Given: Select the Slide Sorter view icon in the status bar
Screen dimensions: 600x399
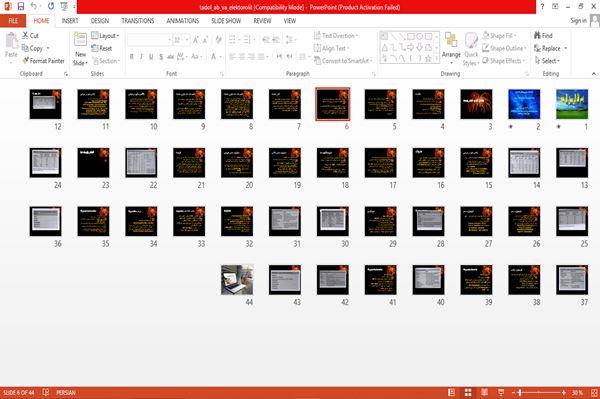Looking at the screenshot, I should (468, 392).
